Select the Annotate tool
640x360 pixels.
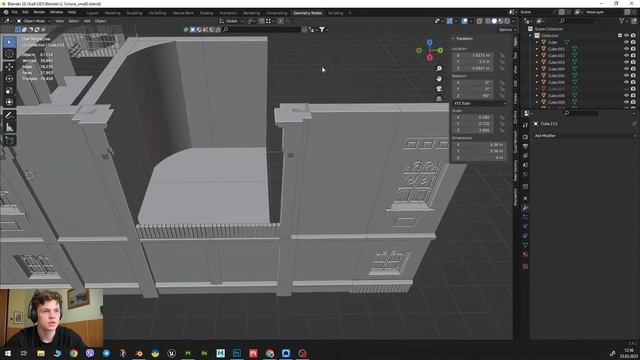point(9,116)
